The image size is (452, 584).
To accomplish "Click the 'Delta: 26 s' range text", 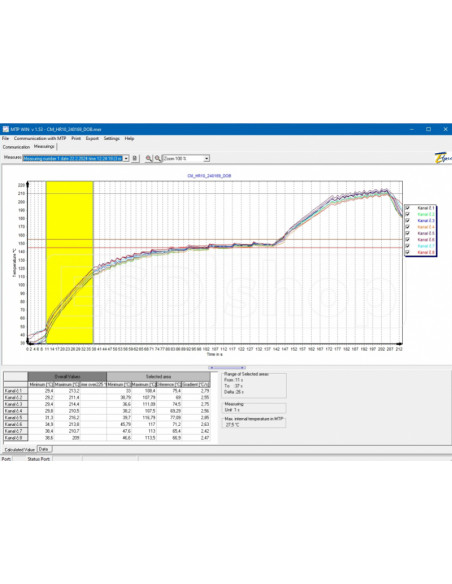I will click(234, 392).
